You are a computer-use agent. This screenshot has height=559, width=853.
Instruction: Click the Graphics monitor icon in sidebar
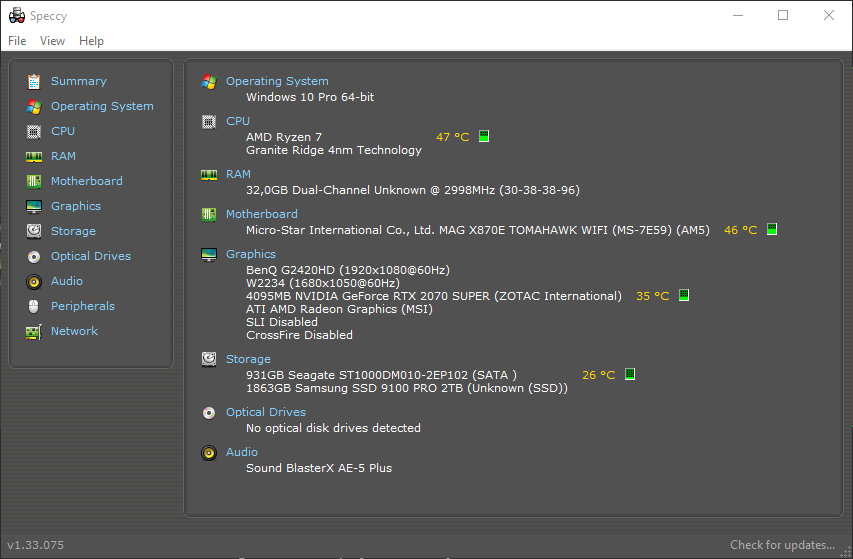34,207
